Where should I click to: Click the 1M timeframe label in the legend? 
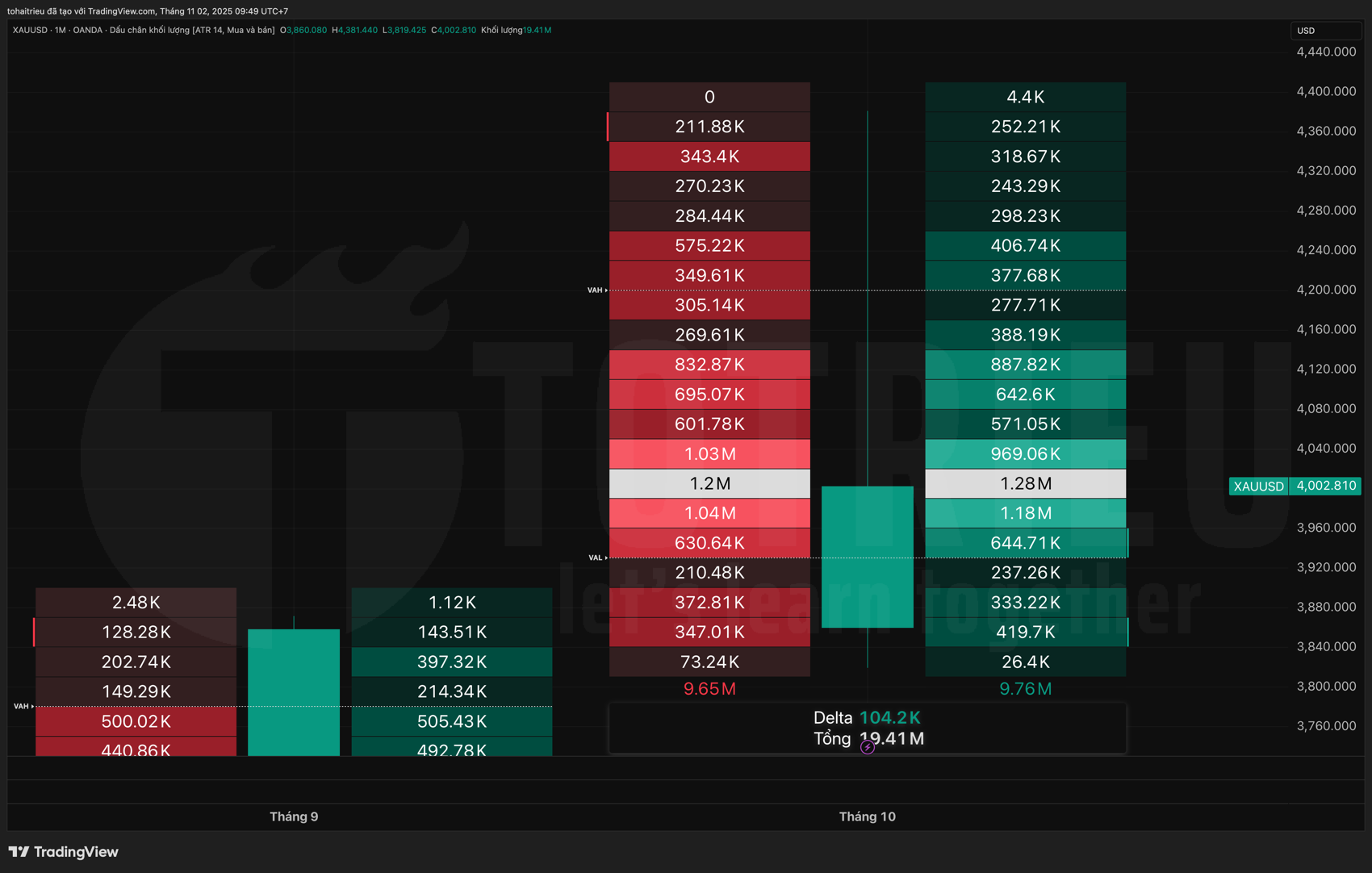pyautogui.click(x=61, y=30)
